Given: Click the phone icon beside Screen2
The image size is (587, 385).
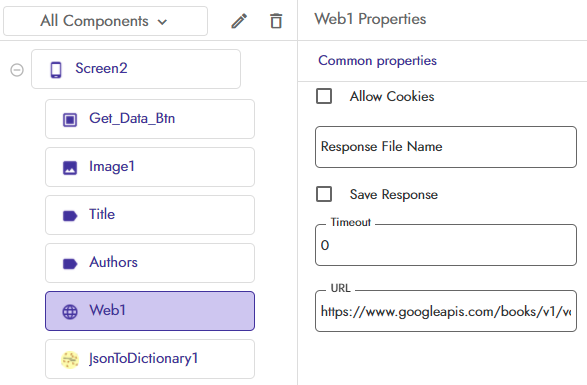Looking at the screenshot, I should [x=56, y=70].
